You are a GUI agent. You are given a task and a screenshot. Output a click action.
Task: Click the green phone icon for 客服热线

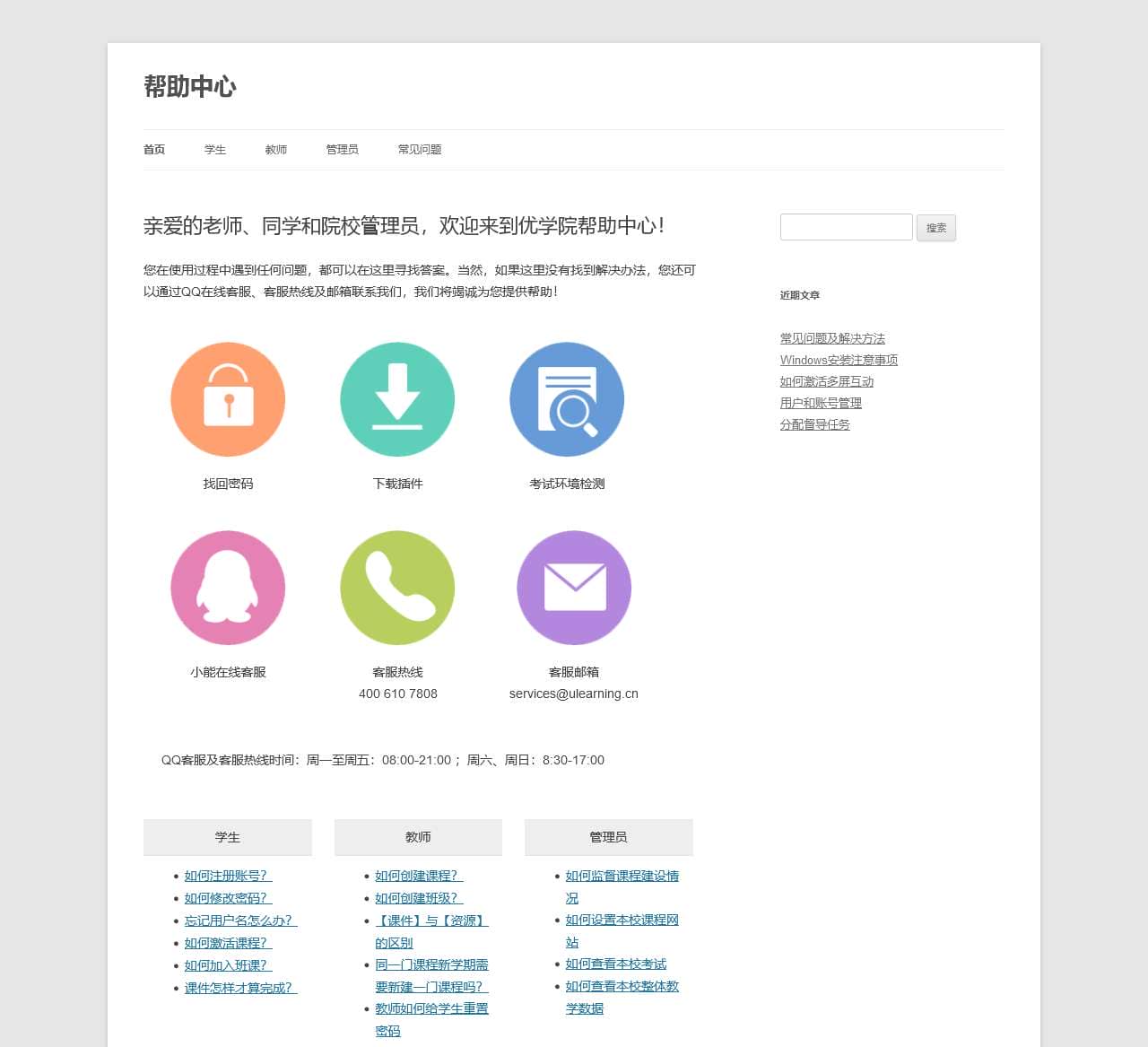(x=397, y=589)
